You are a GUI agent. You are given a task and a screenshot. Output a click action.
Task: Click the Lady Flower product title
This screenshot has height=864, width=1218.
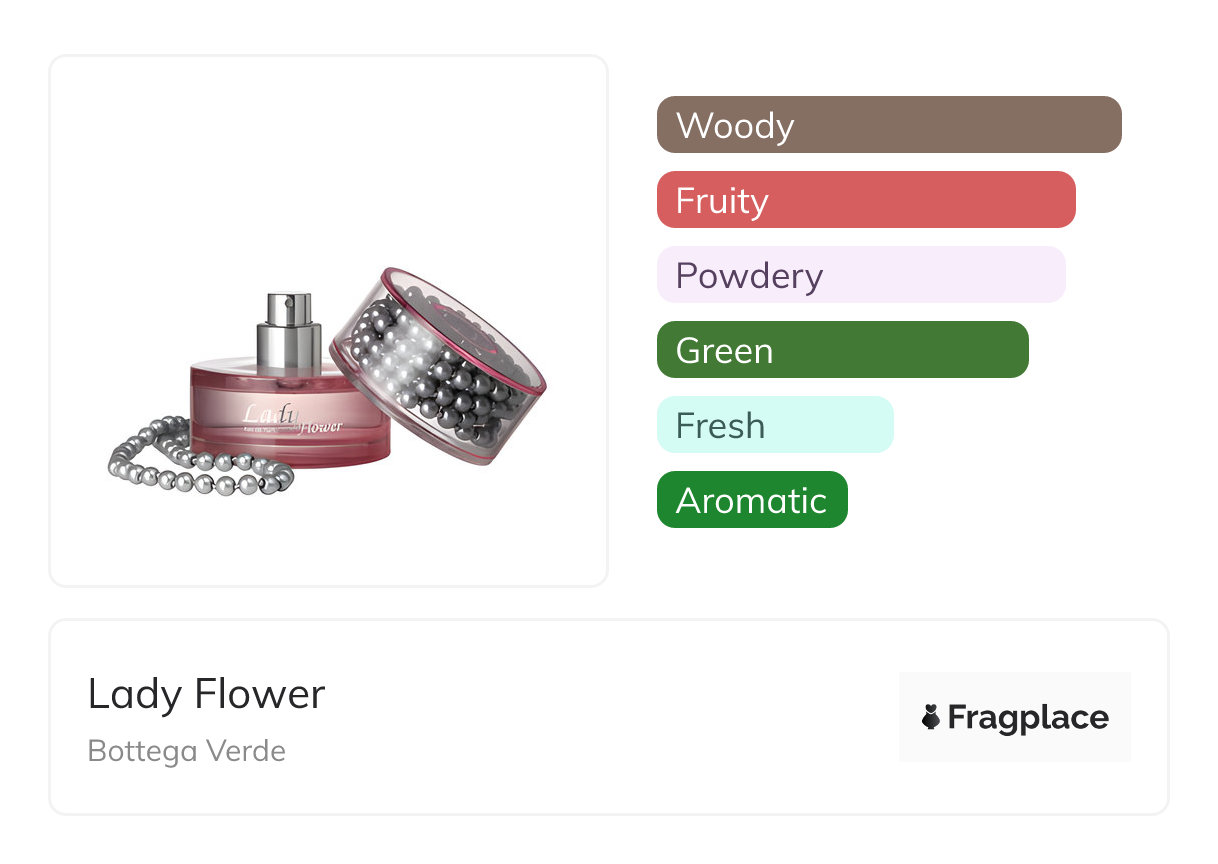click(x=206, y=694)
